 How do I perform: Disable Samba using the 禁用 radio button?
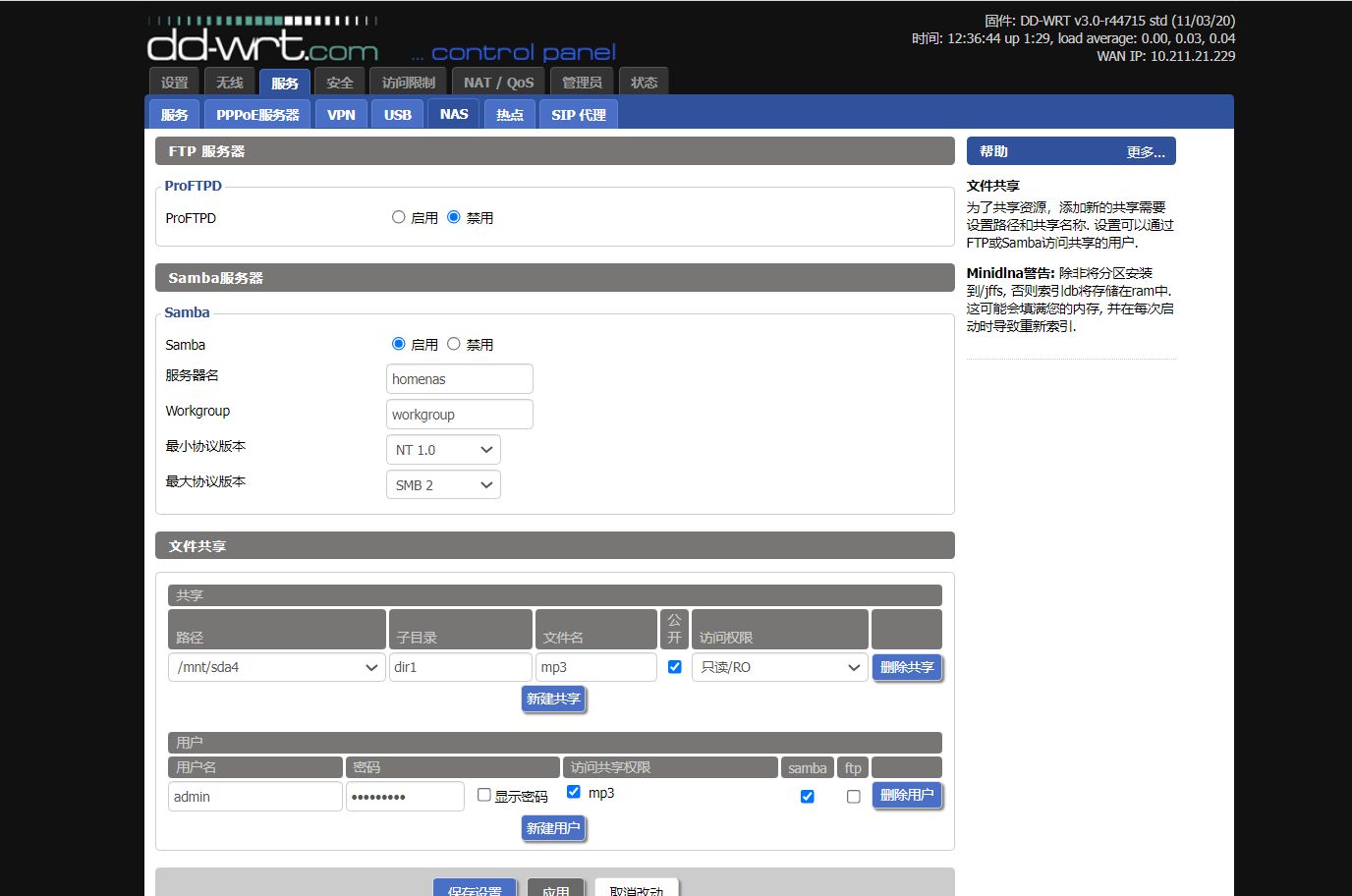(453, 344)
